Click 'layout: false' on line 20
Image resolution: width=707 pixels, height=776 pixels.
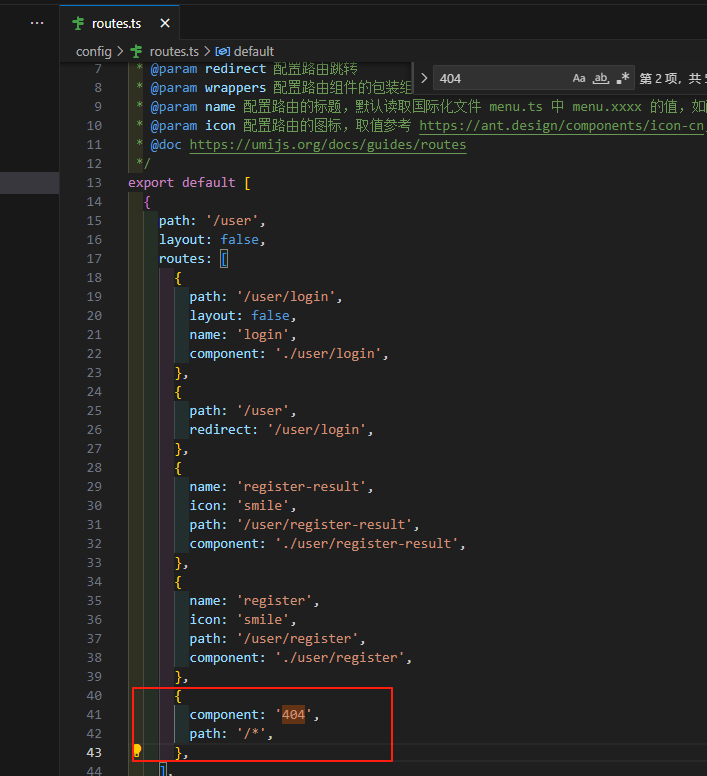(x=242, y=316)
